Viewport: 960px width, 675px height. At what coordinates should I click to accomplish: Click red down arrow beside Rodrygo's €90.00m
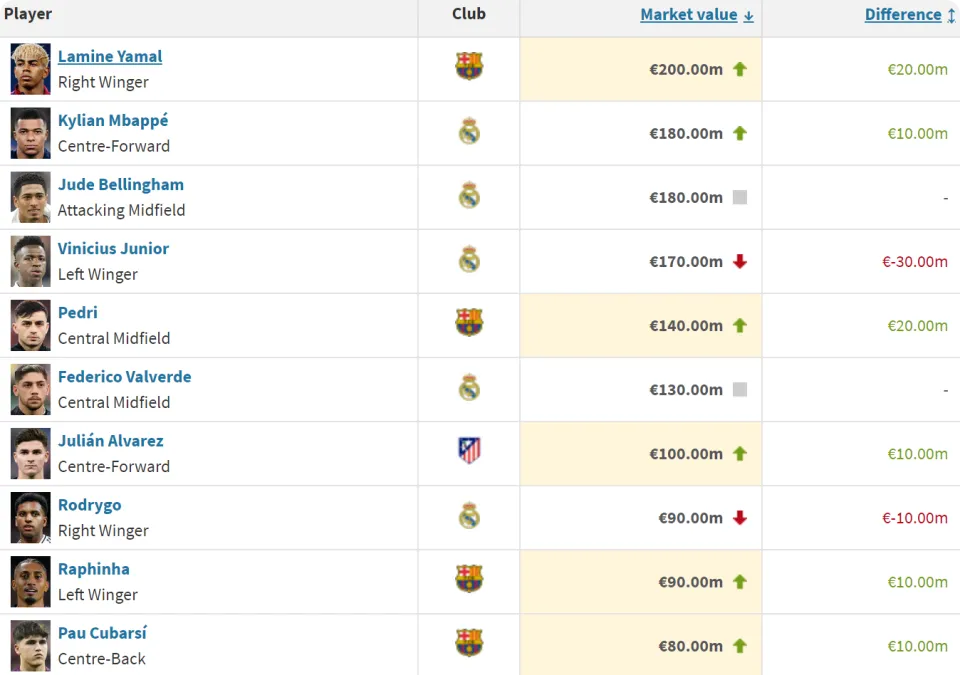[740, 518]
